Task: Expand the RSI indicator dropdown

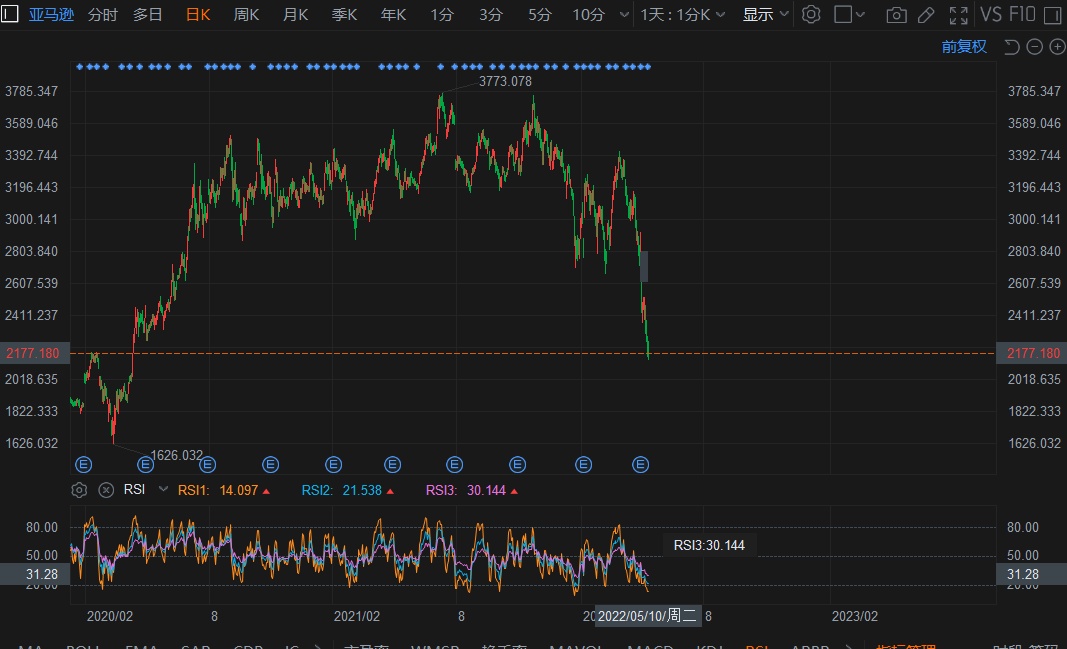Action: [x=163, y=489]
